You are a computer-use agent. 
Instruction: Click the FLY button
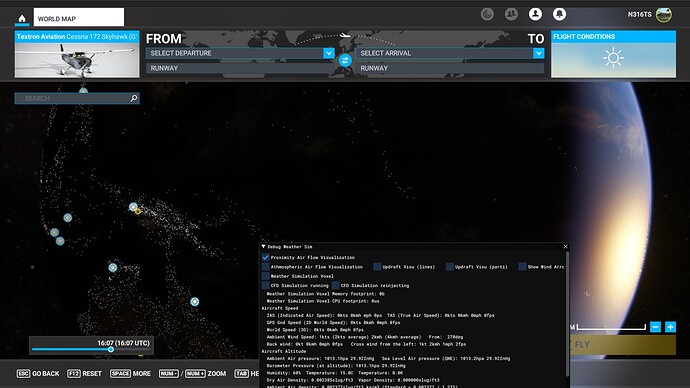623,344
